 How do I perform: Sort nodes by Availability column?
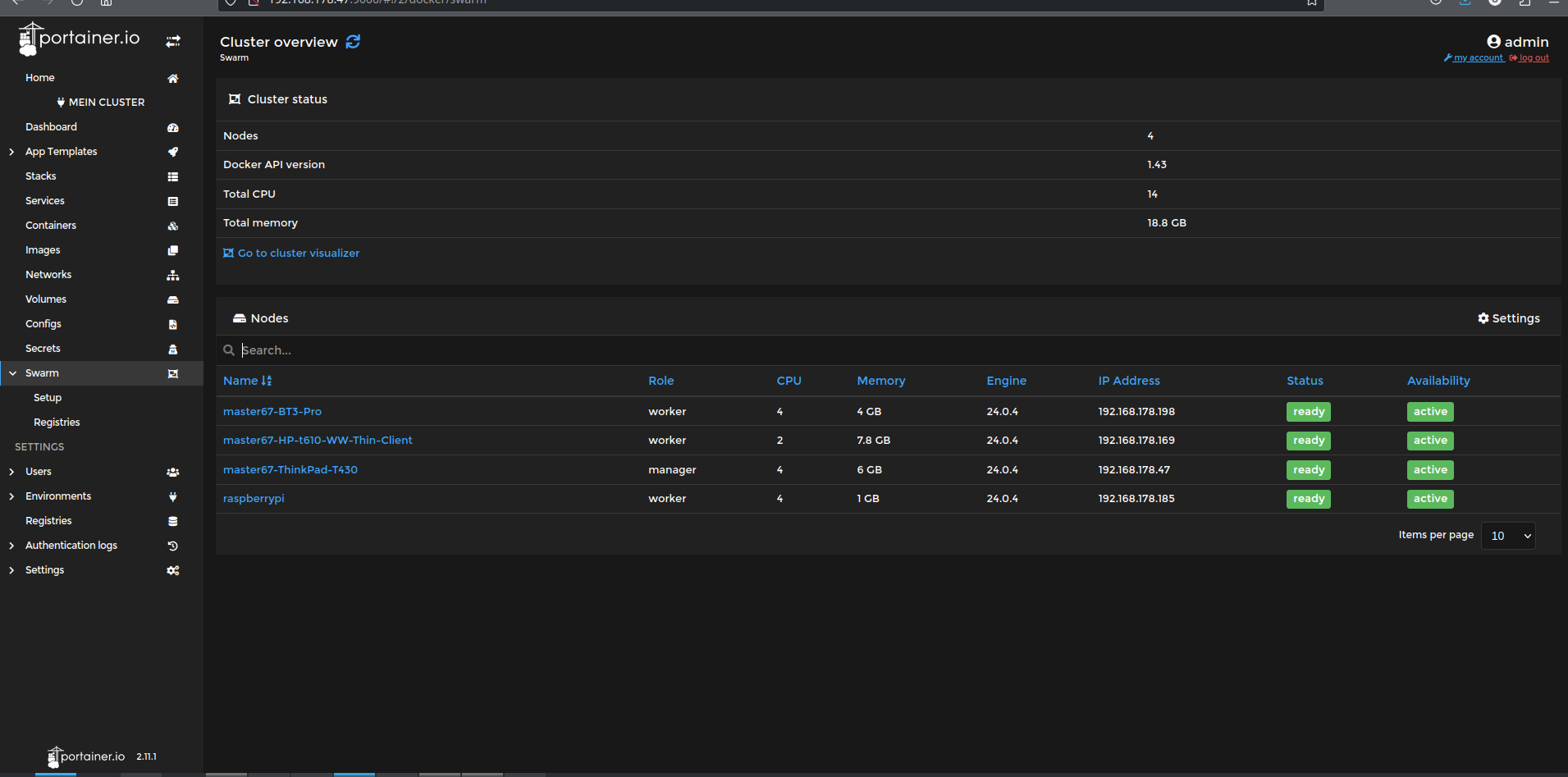[1438, 381]
